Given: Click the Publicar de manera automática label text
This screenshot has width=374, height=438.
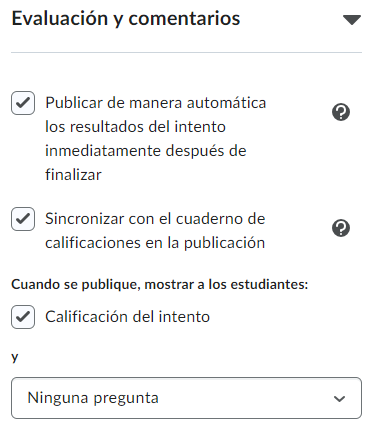Looking at the screenshot, I should [x=156, y=139].
